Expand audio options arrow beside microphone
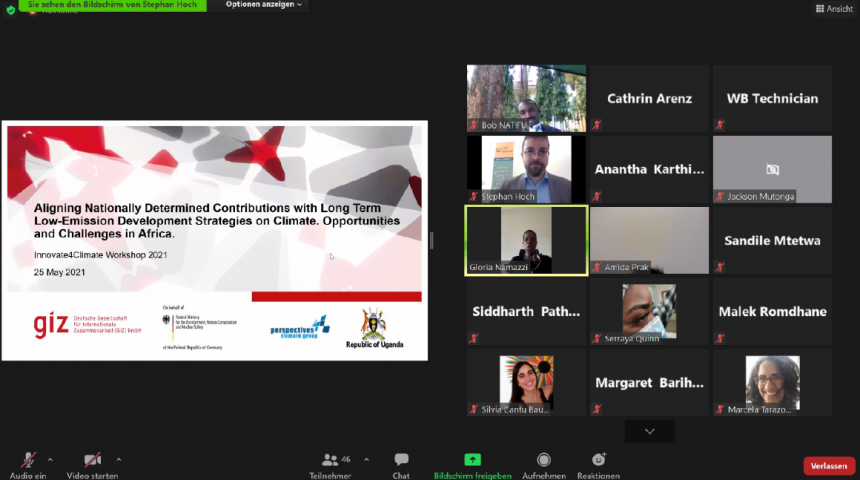860x480 pixels. coord(50,460)
